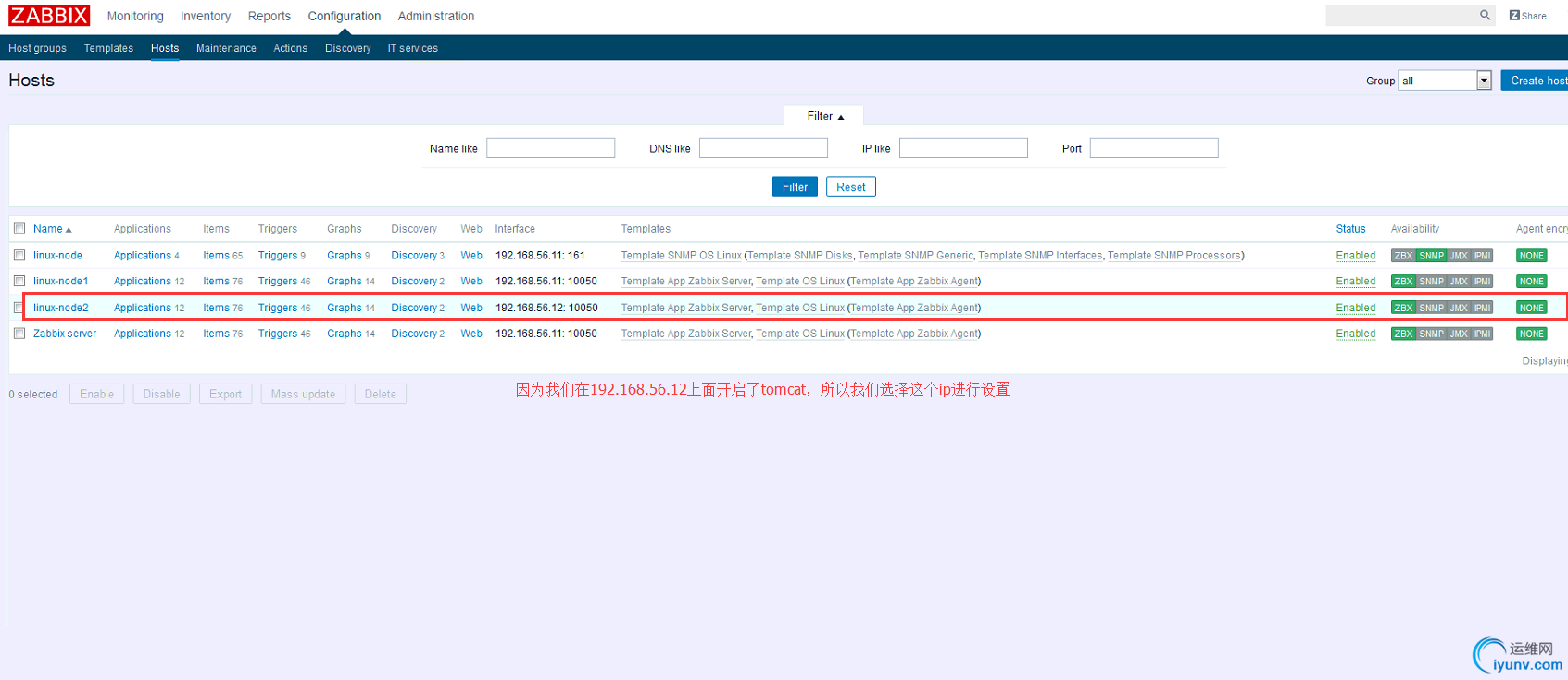Click the IP like input field
This screenshot has height=680, width=1568.
pyautogui.click(x=963, y=148)
